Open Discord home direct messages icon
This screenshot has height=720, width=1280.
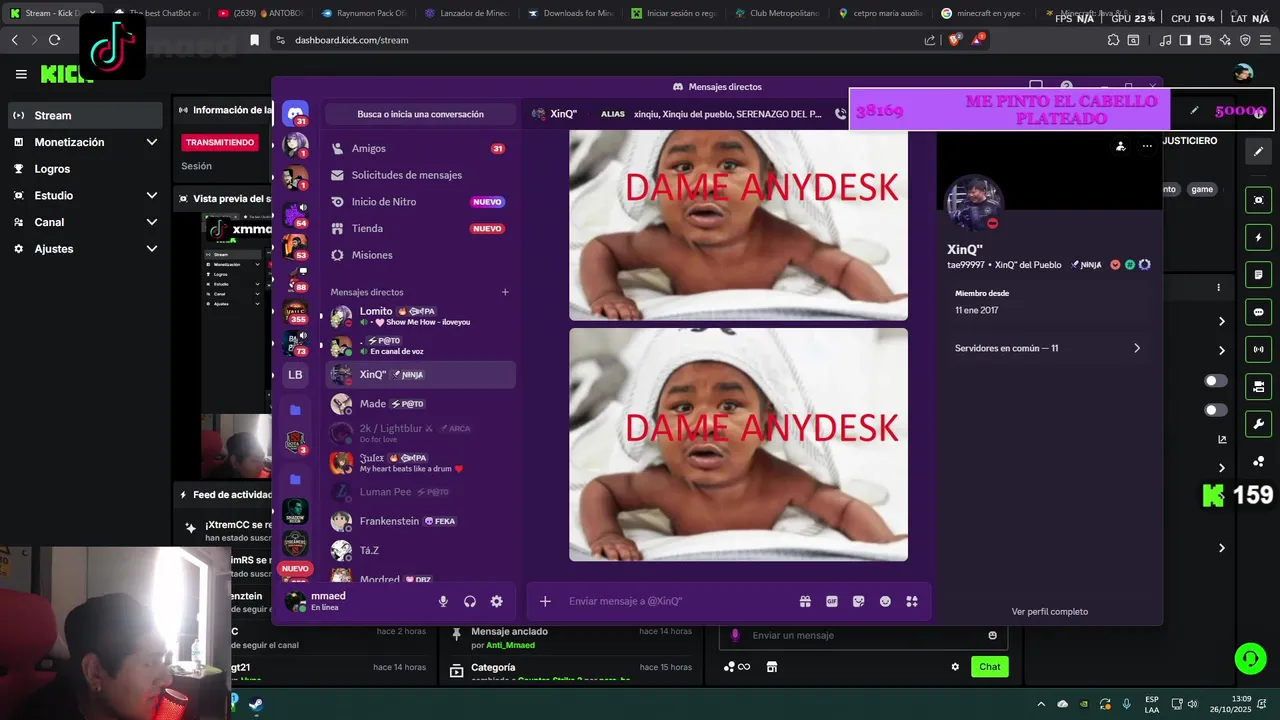(295, 113)
